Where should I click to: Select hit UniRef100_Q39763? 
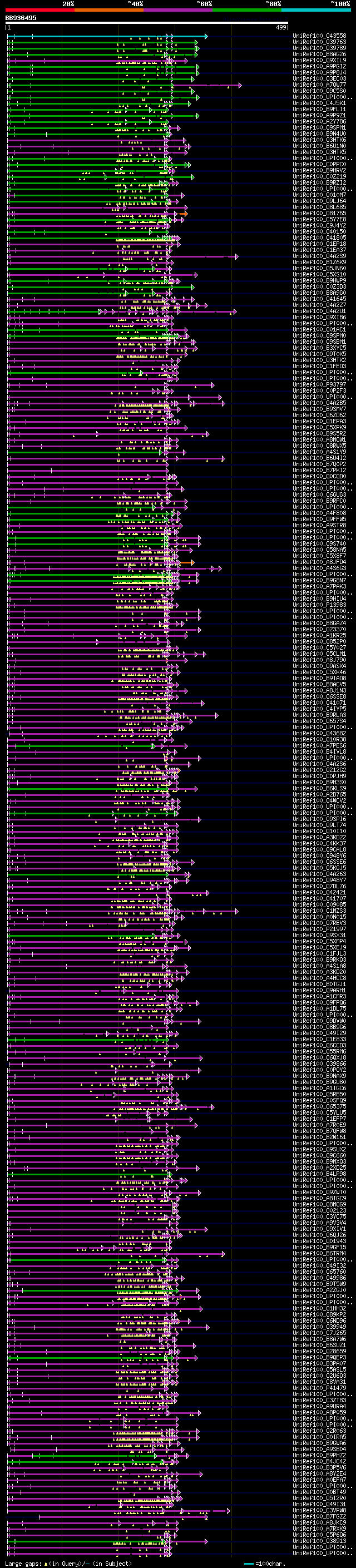(x=319, y=42)
